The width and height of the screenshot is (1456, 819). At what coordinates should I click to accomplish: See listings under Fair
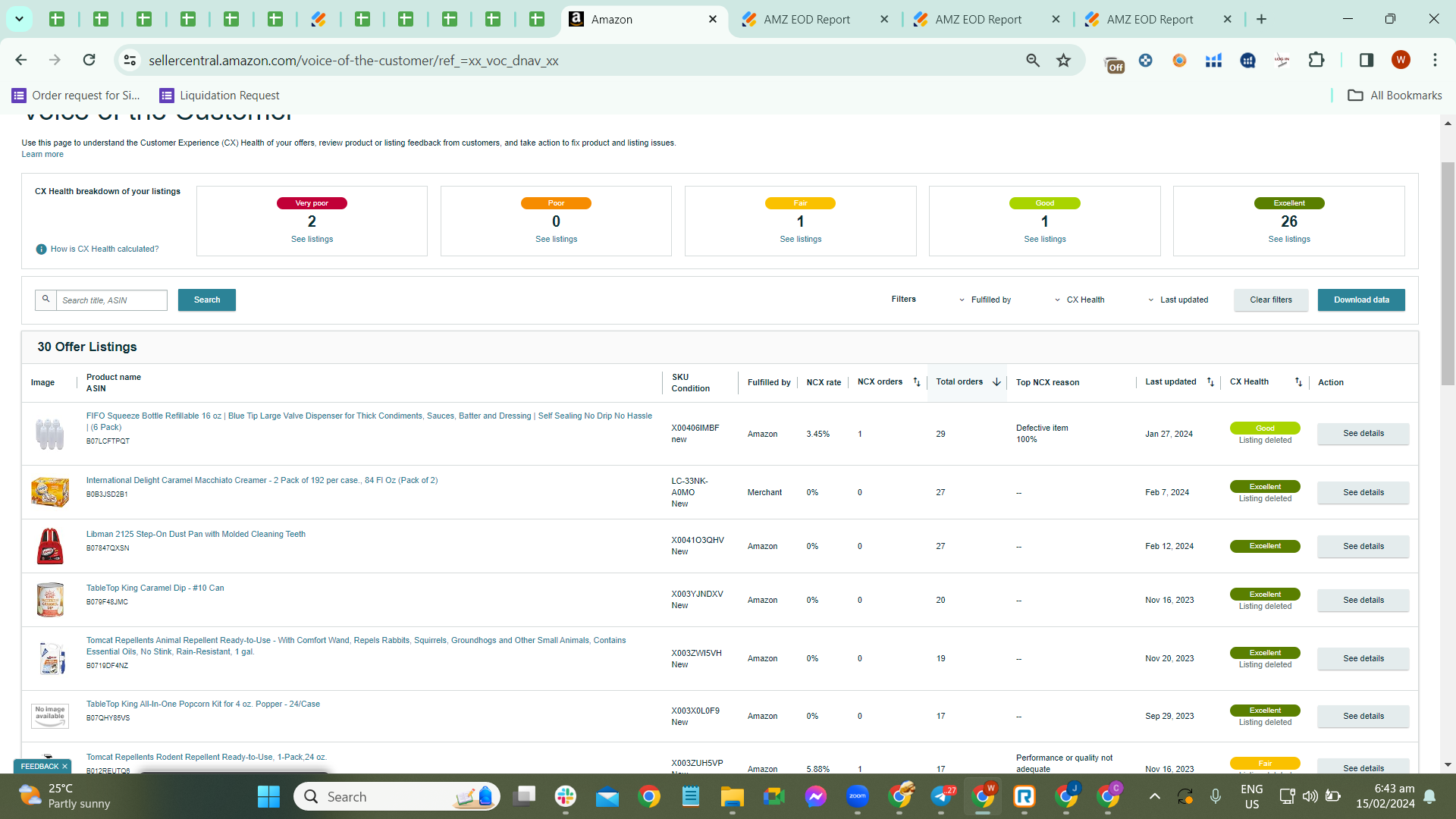801,240
